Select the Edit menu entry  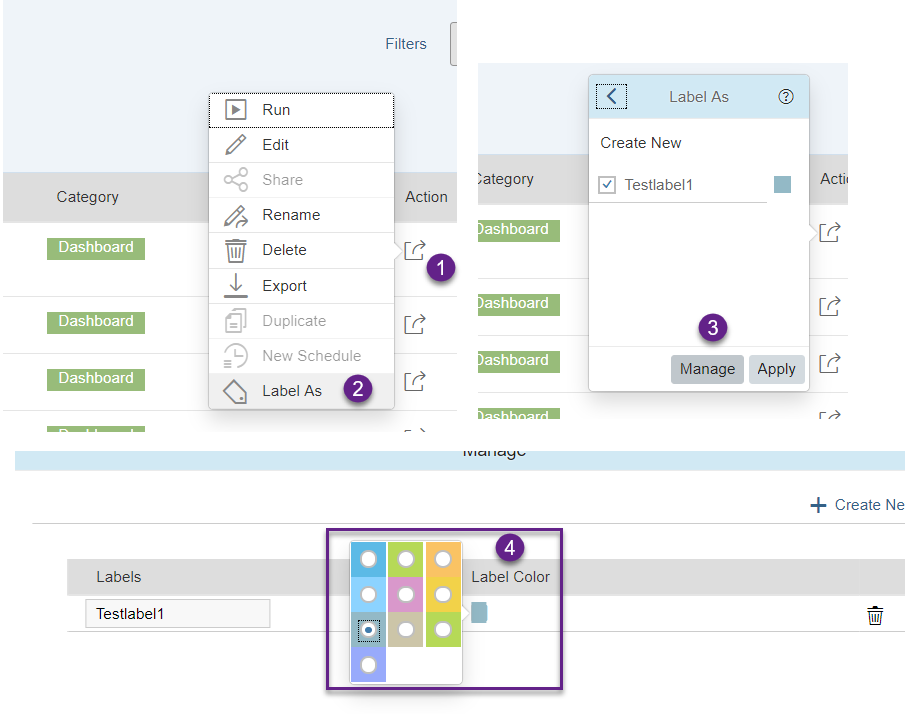tap(301, 145)
